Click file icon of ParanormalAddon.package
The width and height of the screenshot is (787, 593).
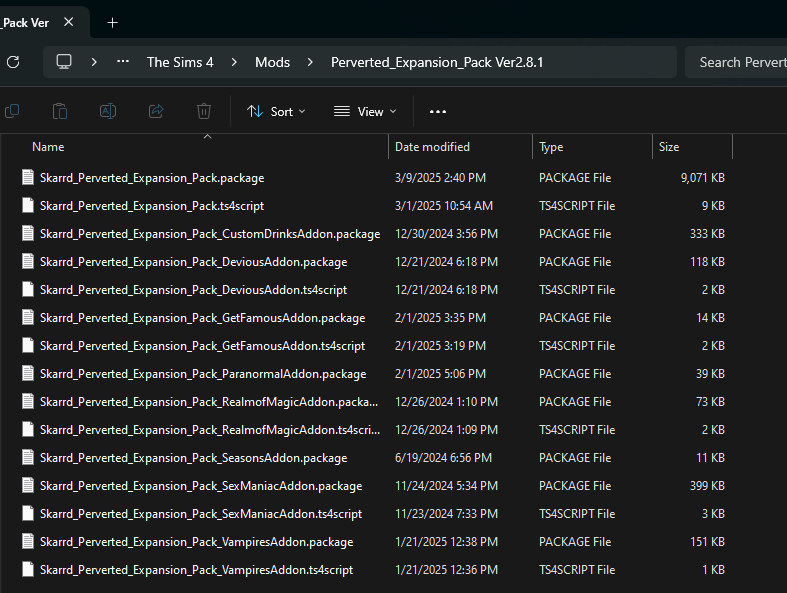(28, 374)
